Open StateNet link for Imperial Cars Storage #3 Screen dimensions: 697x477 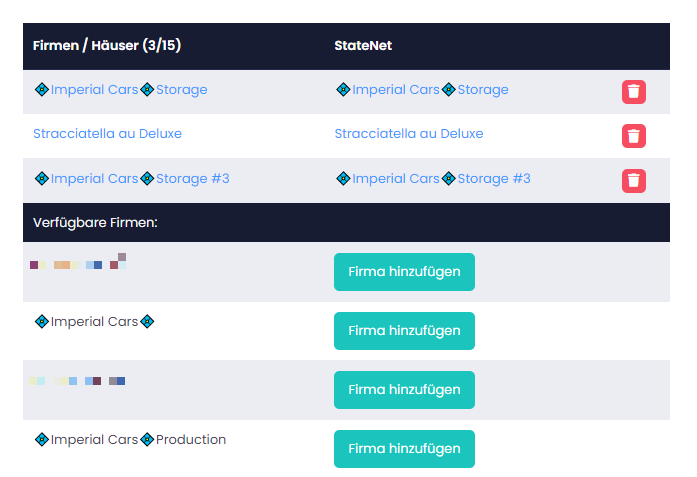433,179
